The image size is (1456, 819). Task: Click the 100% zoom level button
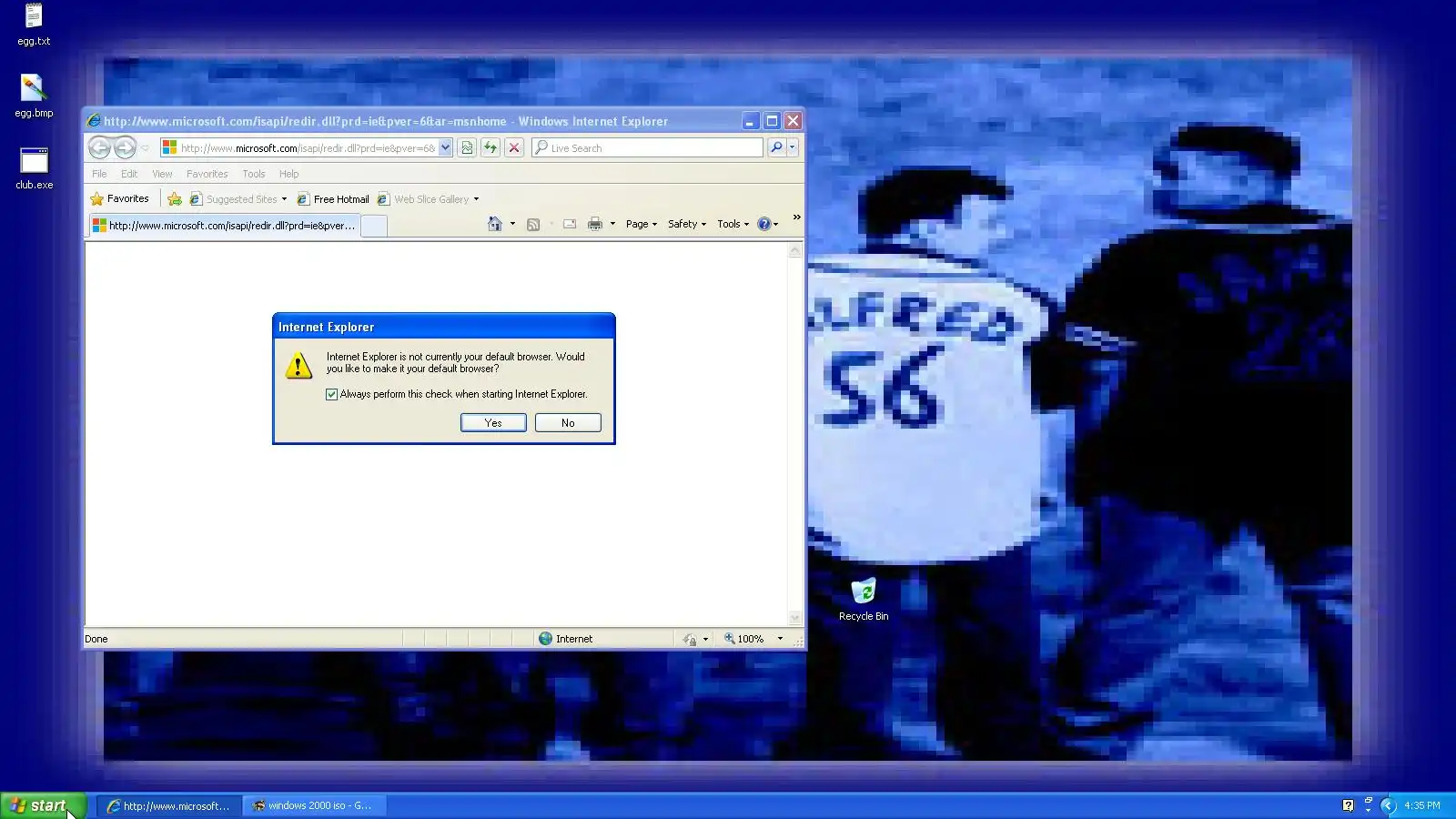pos(744,639)
